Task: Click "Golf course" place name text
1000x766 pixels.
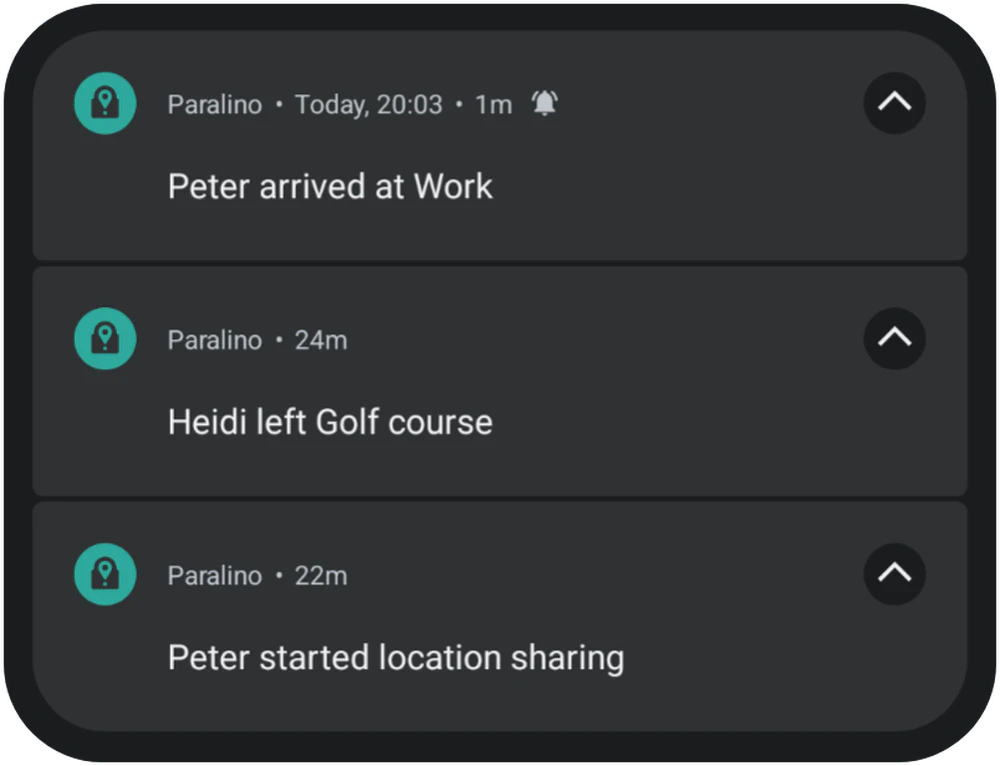Action: (x=404, y=422)
